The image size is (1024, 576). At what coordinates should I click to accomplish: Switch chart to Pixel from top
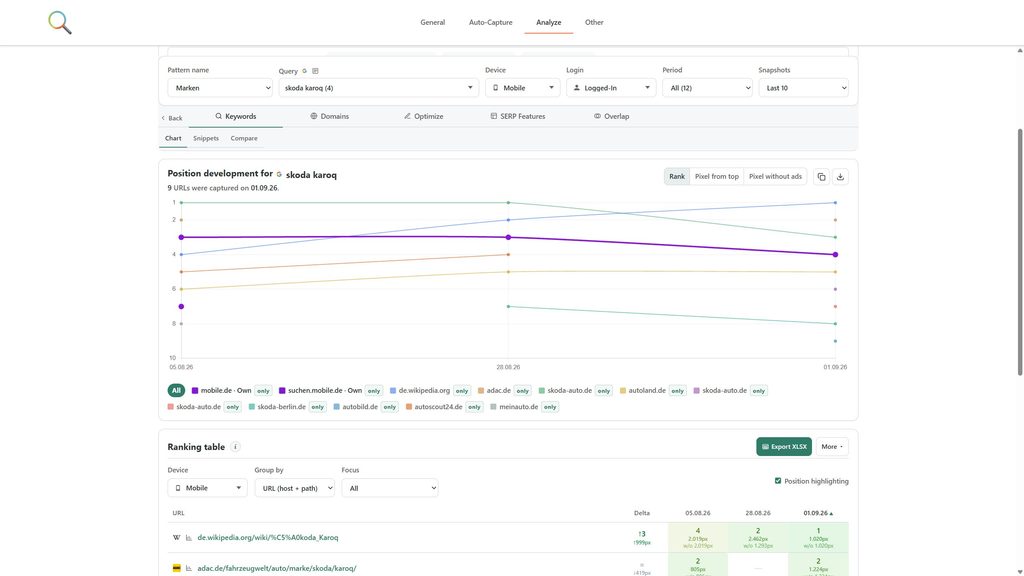pyautogui.click(x=716, y=176)
